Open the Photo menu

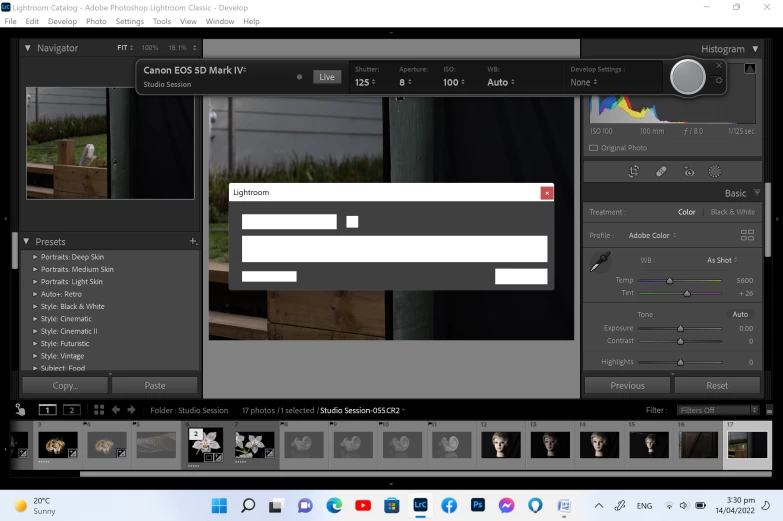[x=96, y=21]
